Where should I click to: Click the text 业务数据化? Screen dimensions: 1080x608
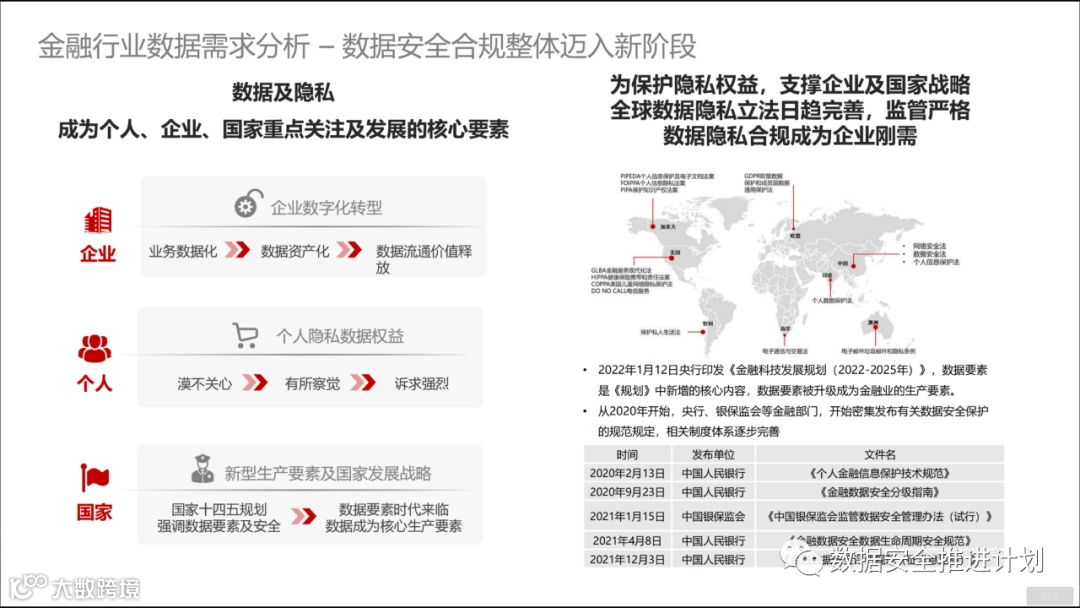click(x=183, y=251)
